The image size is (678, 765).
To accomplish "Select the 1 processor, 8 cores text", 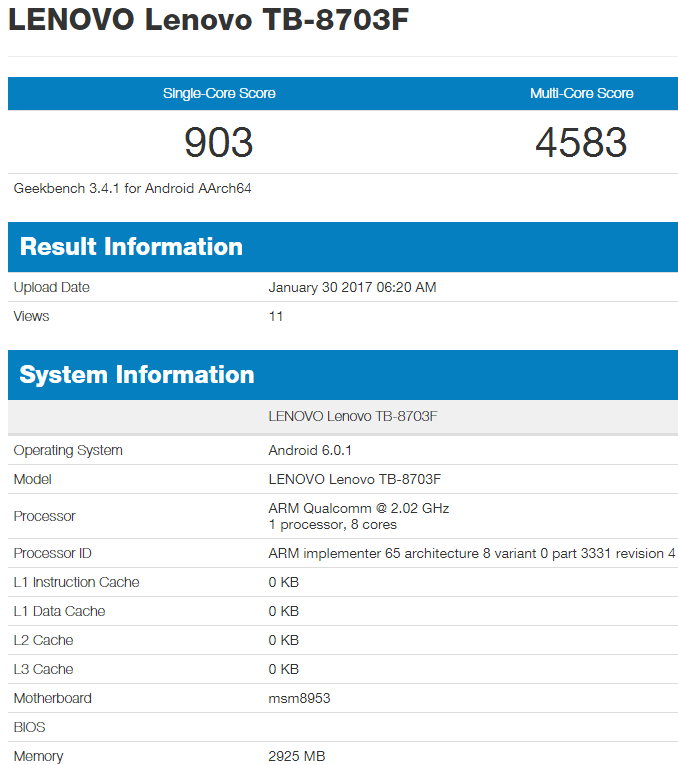I will 333,524.
